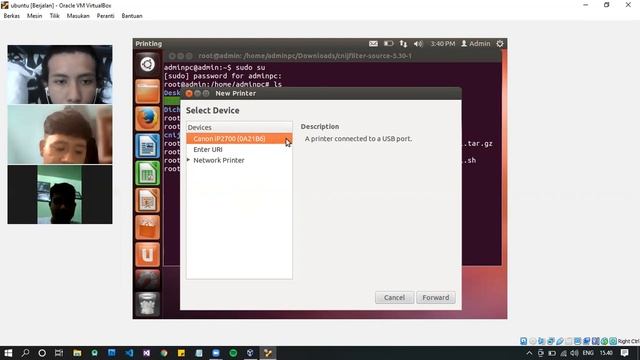640x360 pixels.
Task: Click ENG language indicator in tray
Action: point(588,353)
